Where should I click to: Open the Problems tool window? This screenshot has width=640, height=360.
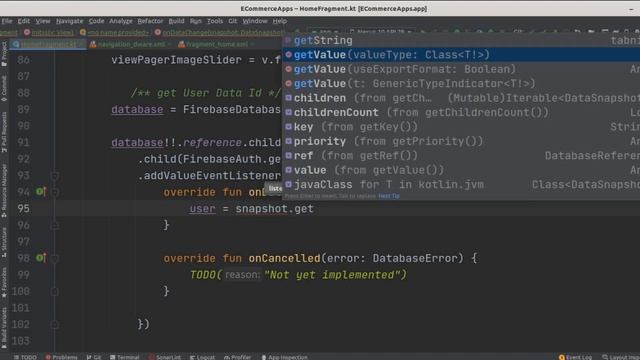[x=62, y=357]
